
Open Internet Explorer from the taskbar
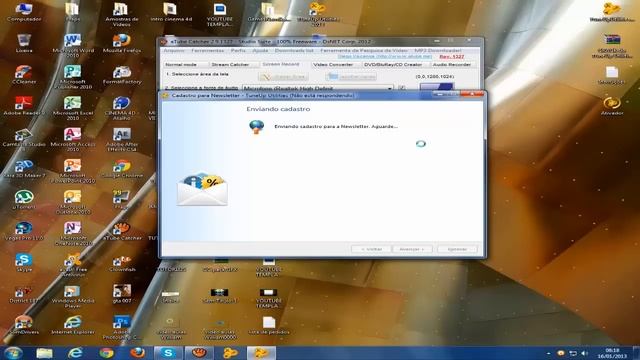pyautogui.click(x=75, y=353)
